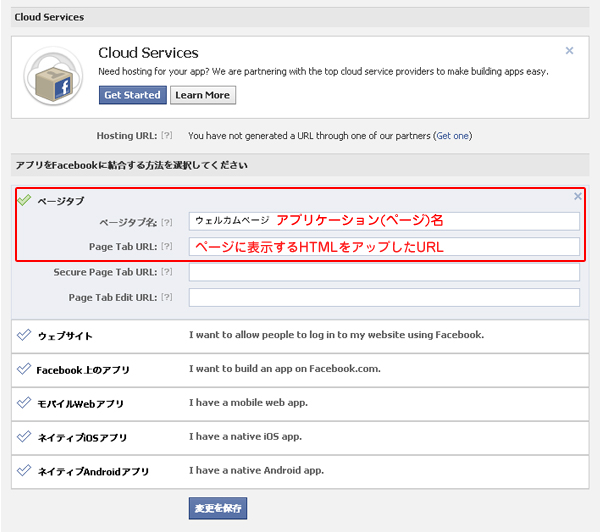
Task: Click into the Secure Page Tab URL field
Action: (384, 272)
